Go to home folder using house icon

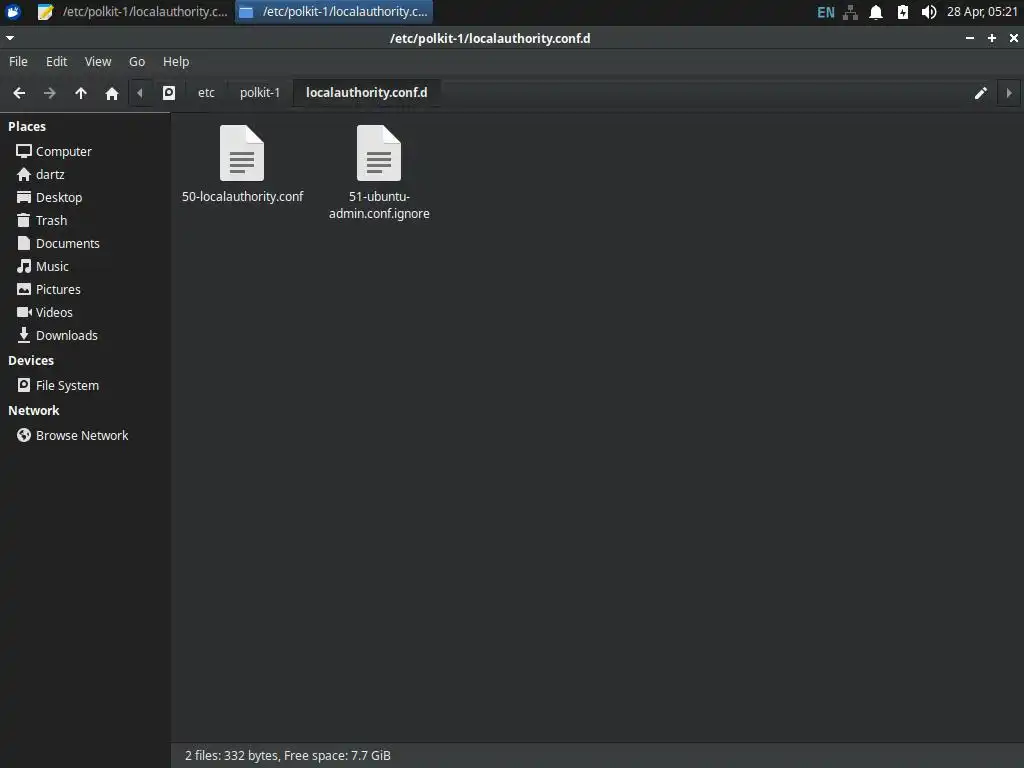click(x=112, y=93)
